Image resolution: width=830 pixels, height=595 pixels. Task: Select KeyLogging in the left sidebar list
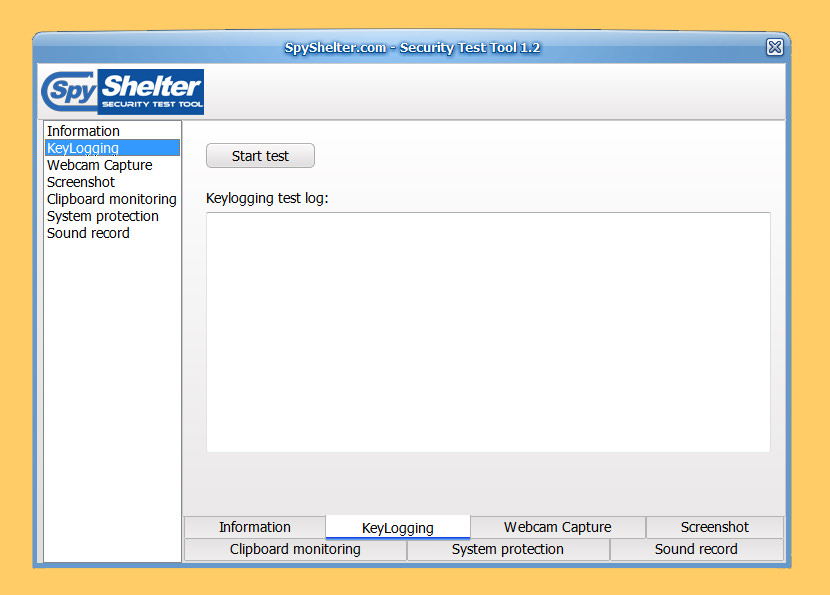click(83, 148)
